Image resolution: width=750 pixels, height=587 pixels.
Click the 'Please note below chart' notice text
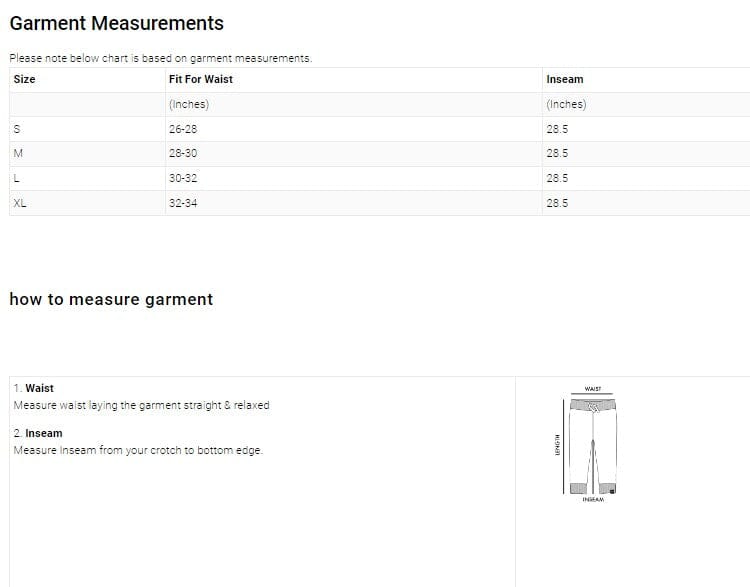160,58
